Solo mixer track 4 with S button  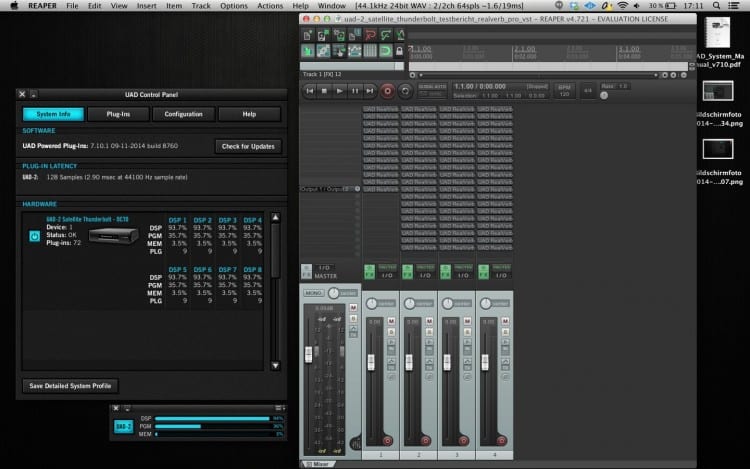[506, 332]
